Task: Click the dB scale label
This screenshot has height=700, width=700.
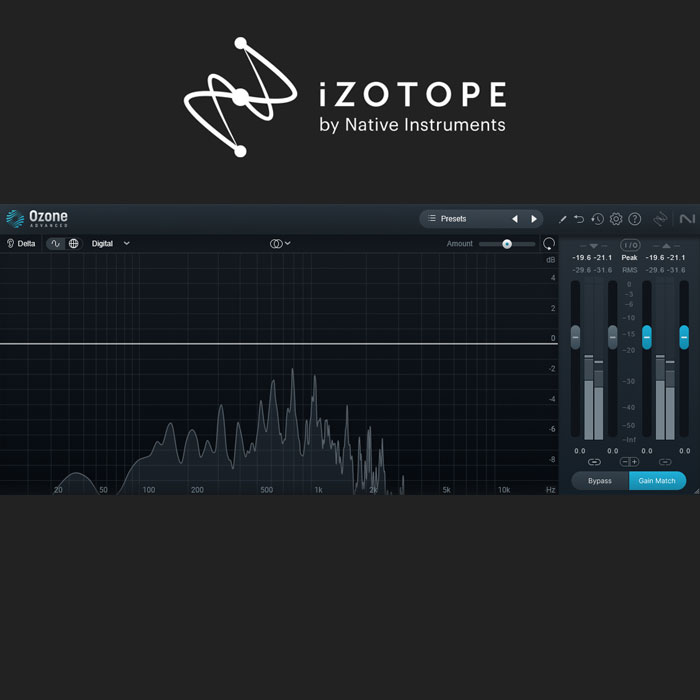Action: [x=550, y=260]
